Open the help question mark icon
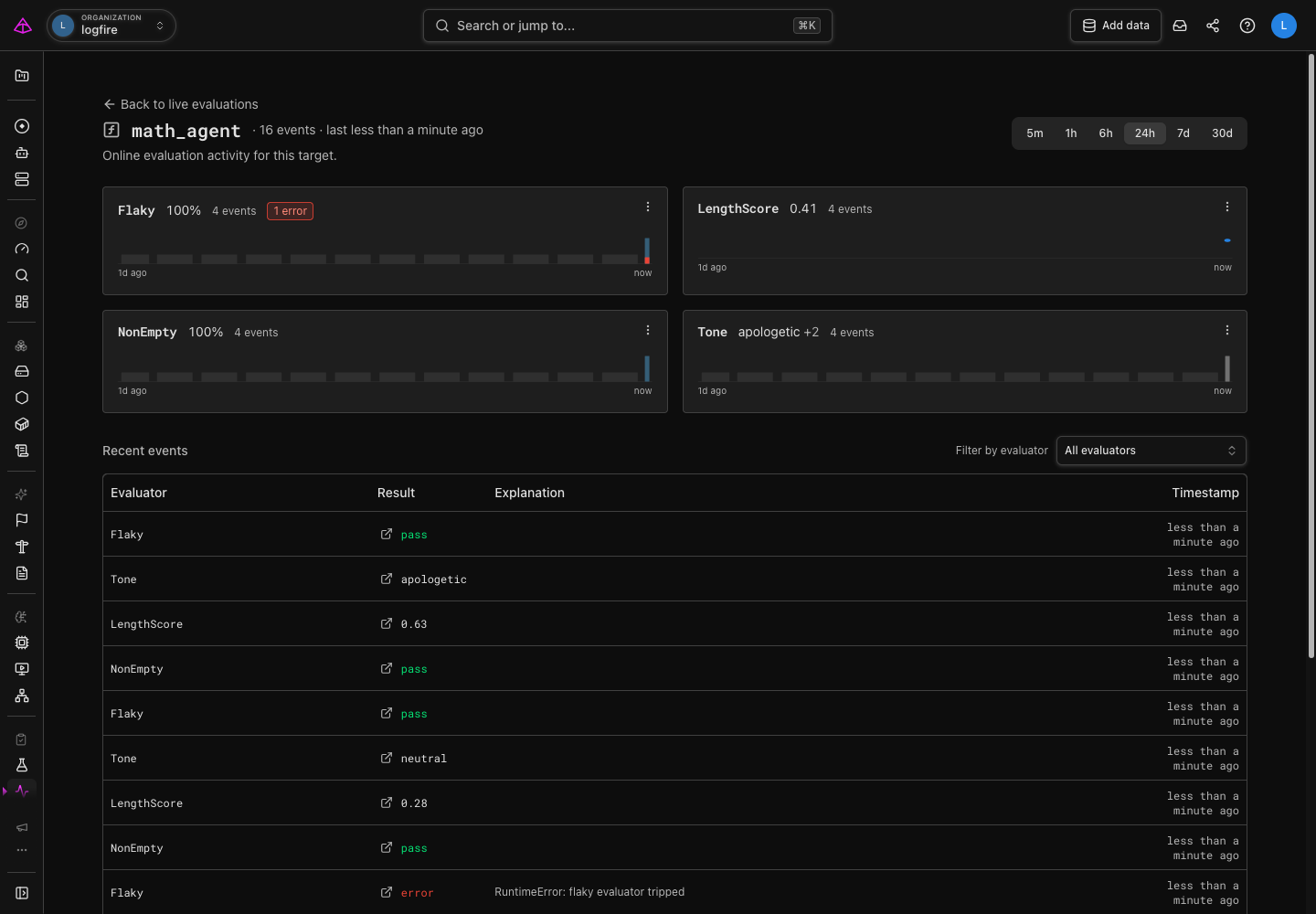This screenshot has height=914, width=1316. pyautogui.click(x=1247, y=26)
